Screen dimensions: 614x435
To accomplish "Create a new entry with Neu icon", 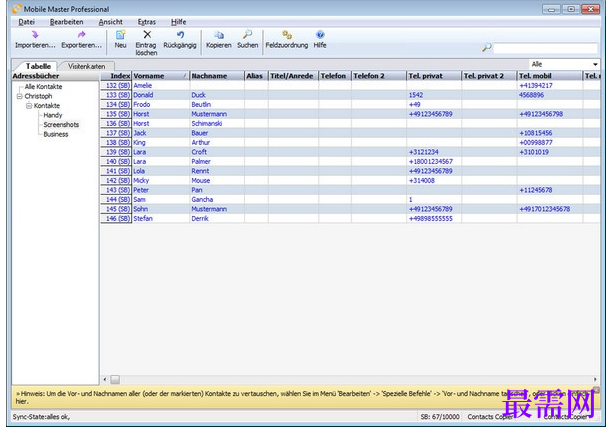I will (120, 35).
